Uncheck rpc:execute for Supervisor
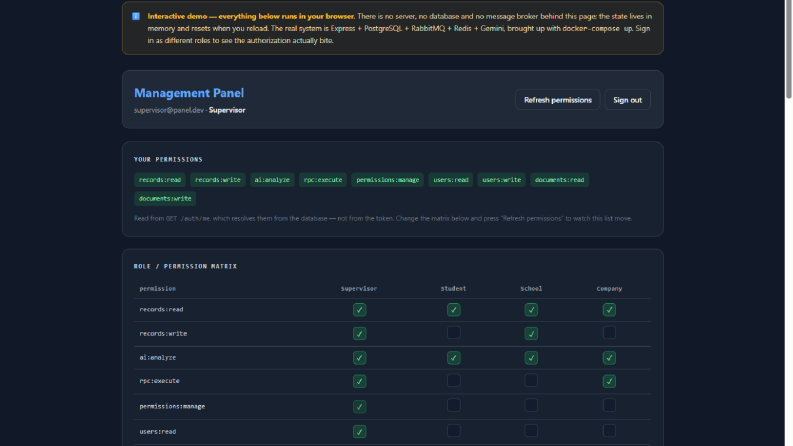Image resolution: width=793 pixels, height=446 pixels. 359,381
